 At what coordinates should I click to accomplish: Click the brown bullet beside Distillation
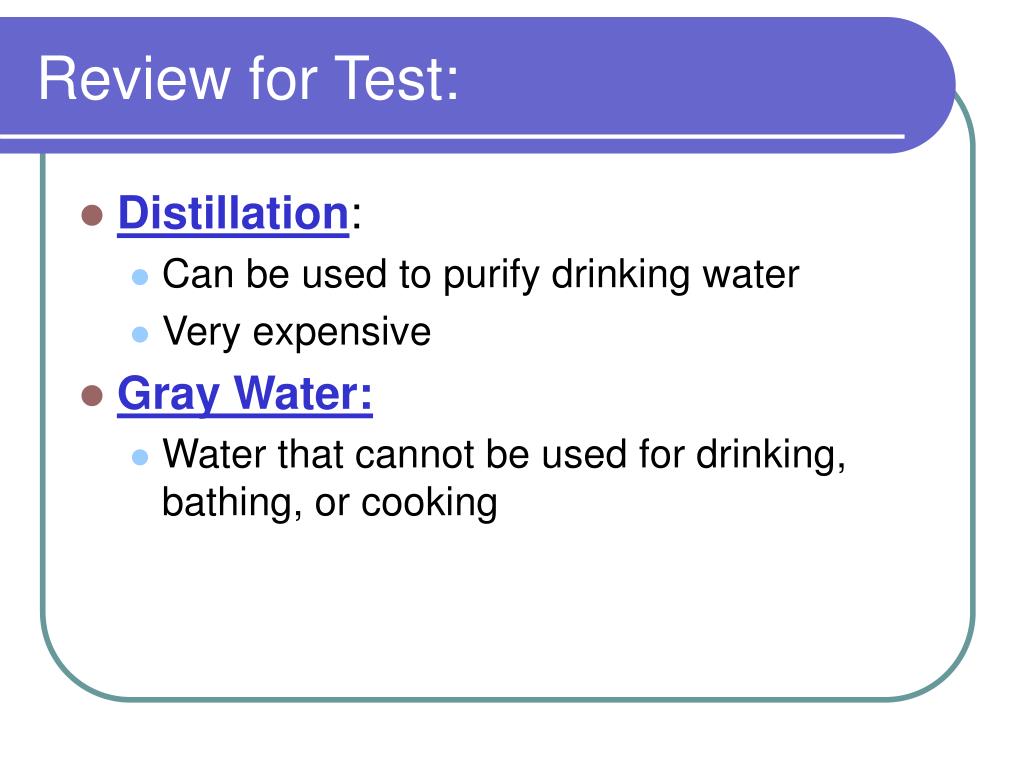coord(92,215)
